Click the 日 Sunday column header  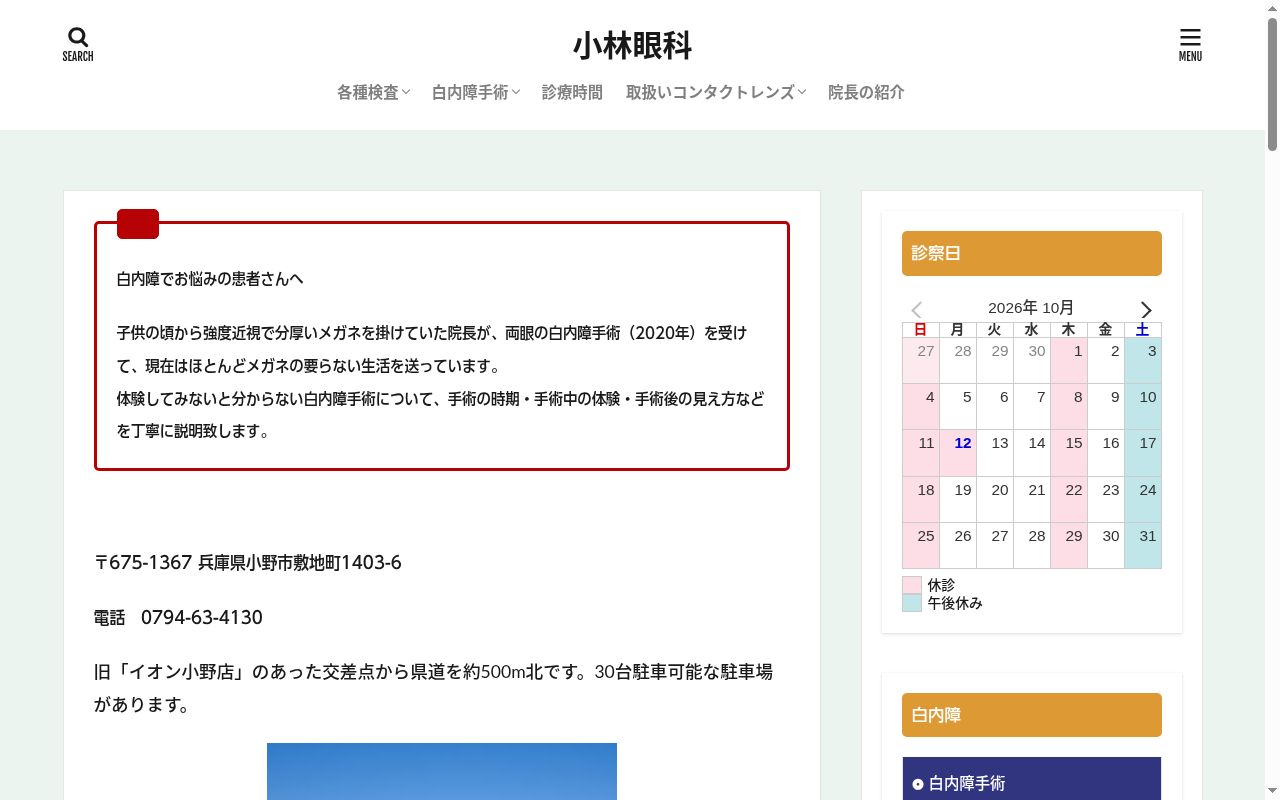point(921,329)
